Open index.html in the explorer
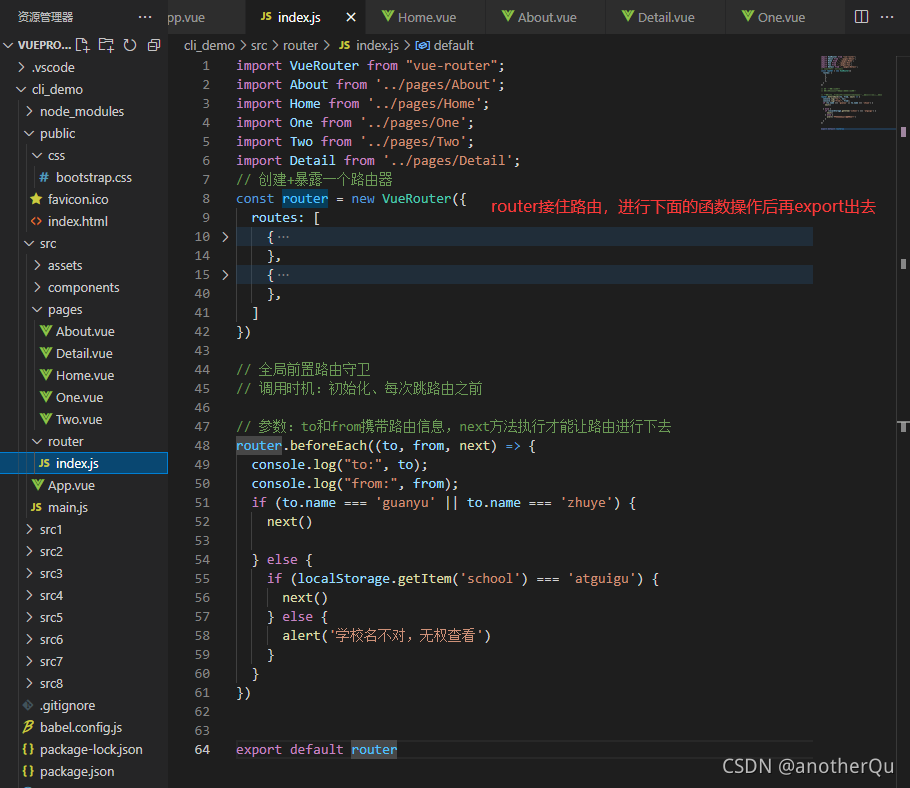This screenshot has height=788, width=910. tap(84, 222)
